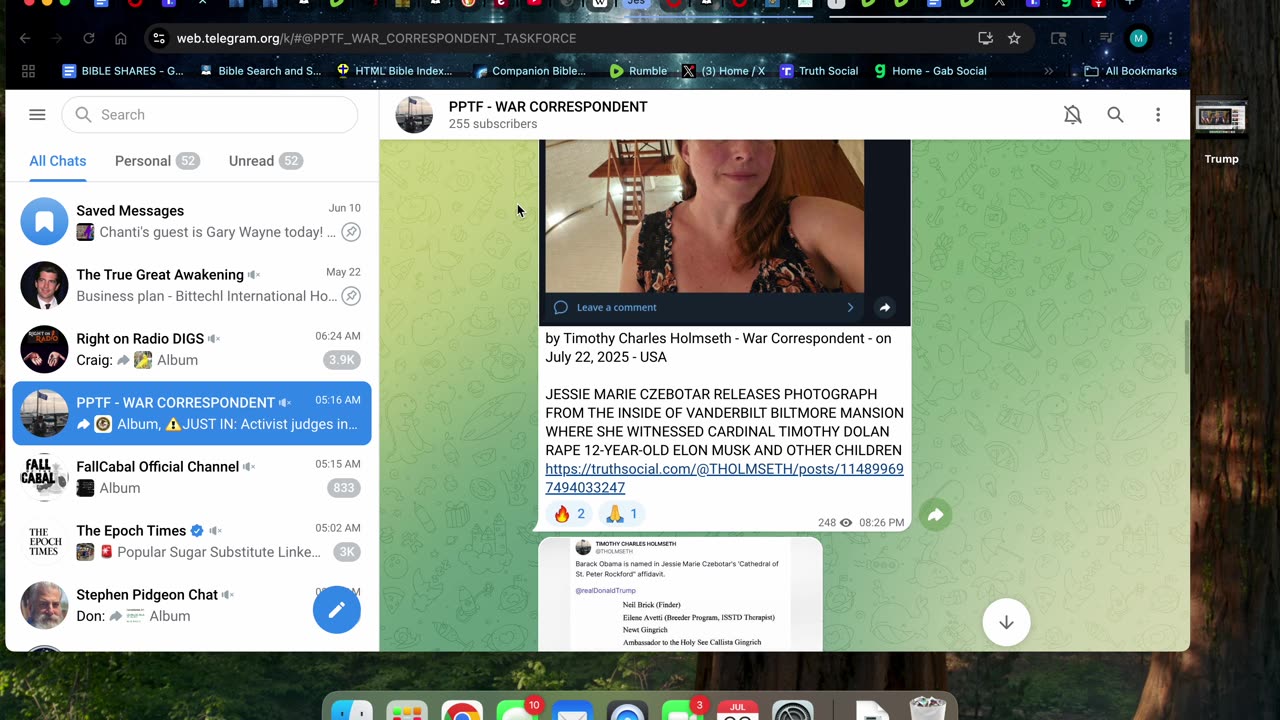Open the channel avatar in header

click(414, 115)
